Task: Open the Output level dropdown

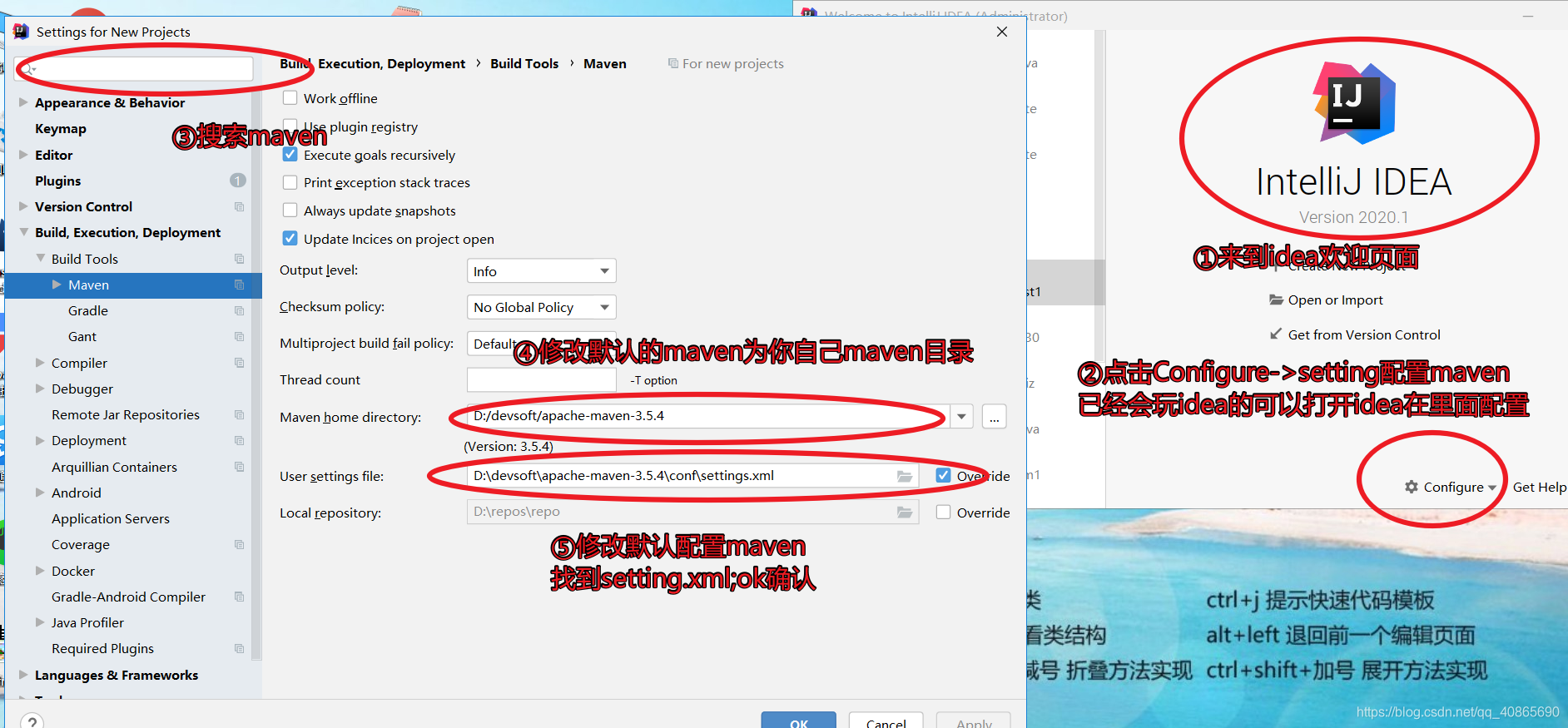Action: [x=541, y=271]
